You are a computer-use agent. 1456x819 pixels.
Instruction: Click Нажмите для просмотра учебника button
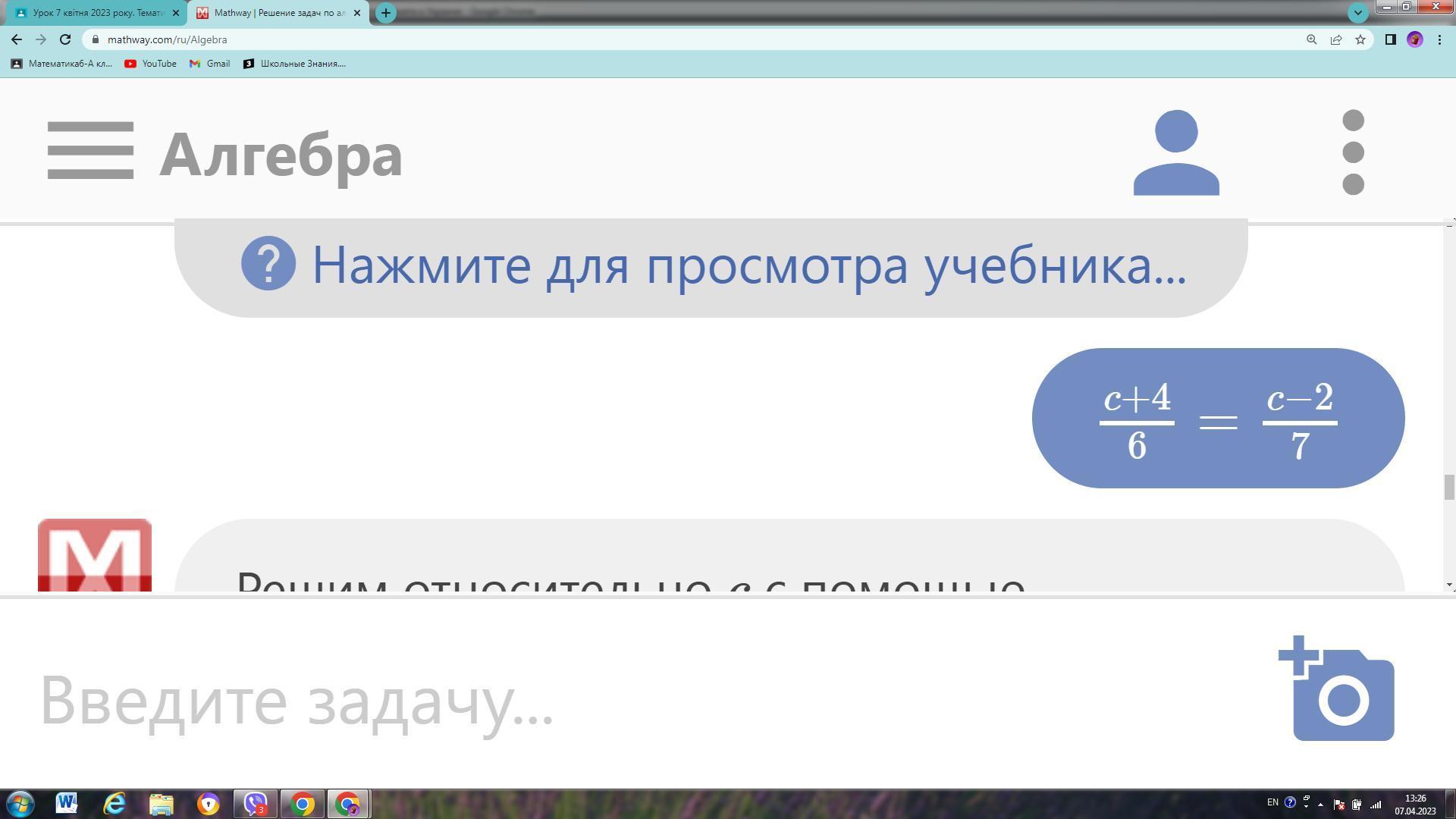coord(711,266)
